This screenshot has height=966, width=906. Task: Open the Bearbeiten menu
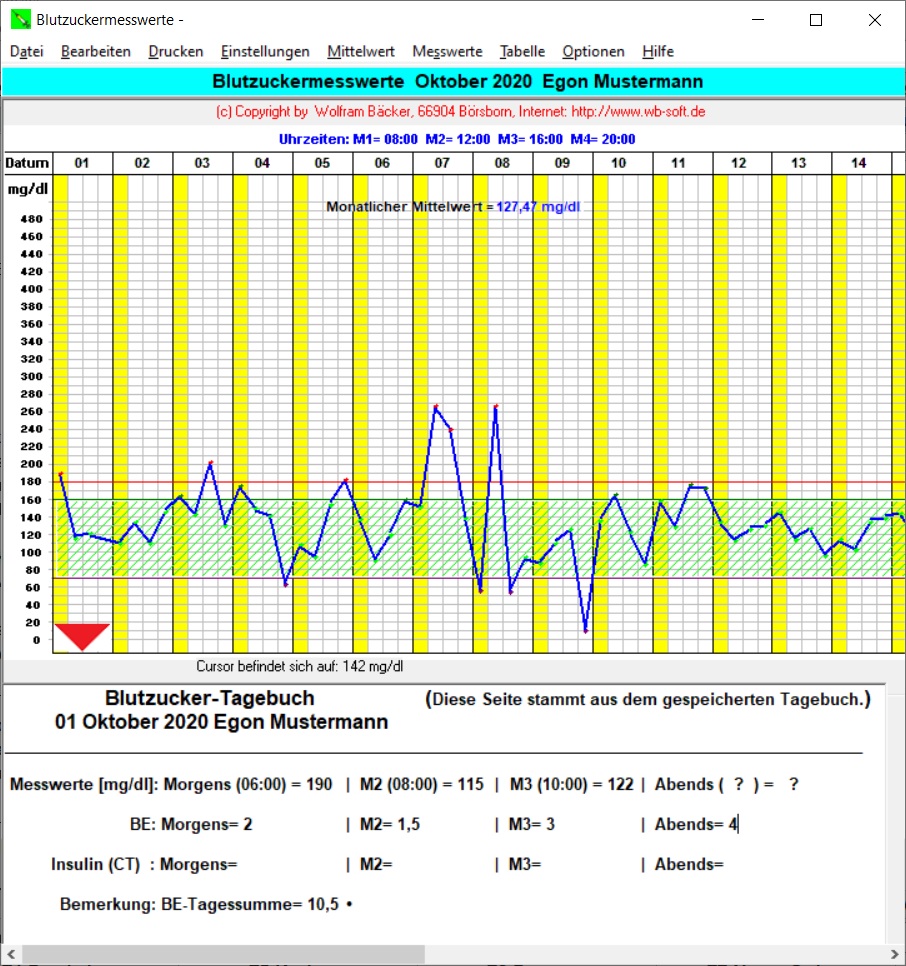96,52
